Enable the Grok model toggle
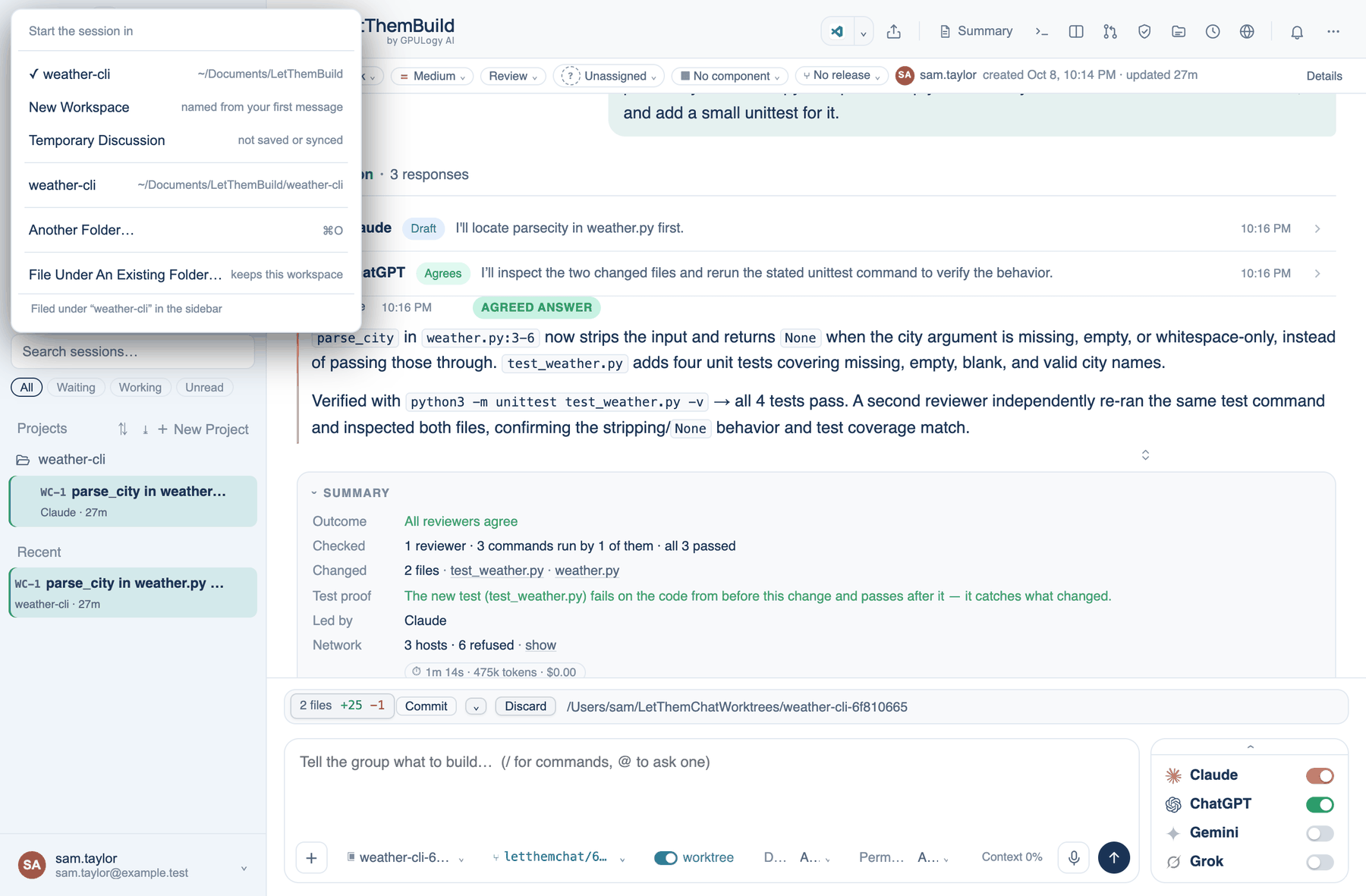This screenshot has width=1366, height=896. (1320, 862)
